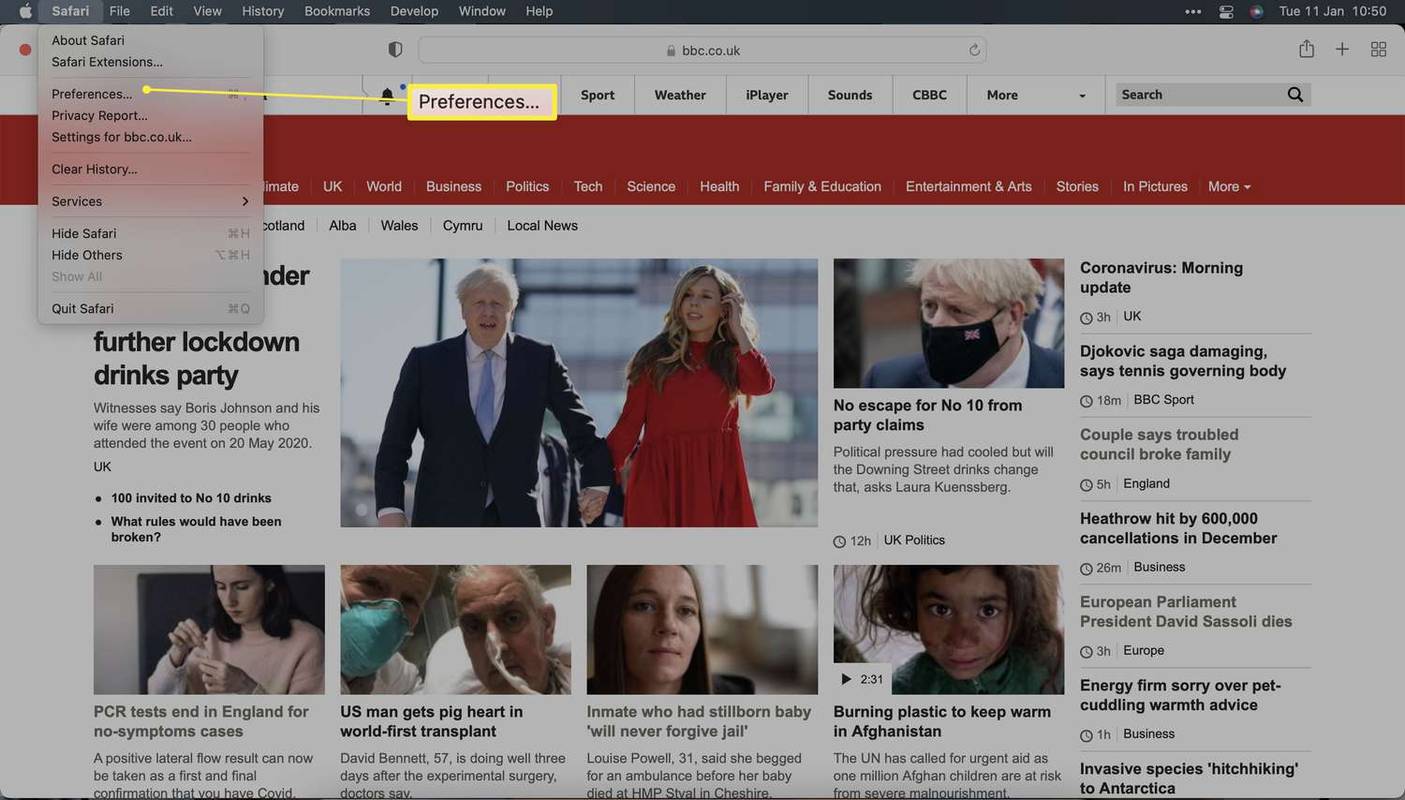The width and height of the screenshot is (1405, 800).
Task: Open the Science news section
Action: (651, 187)
